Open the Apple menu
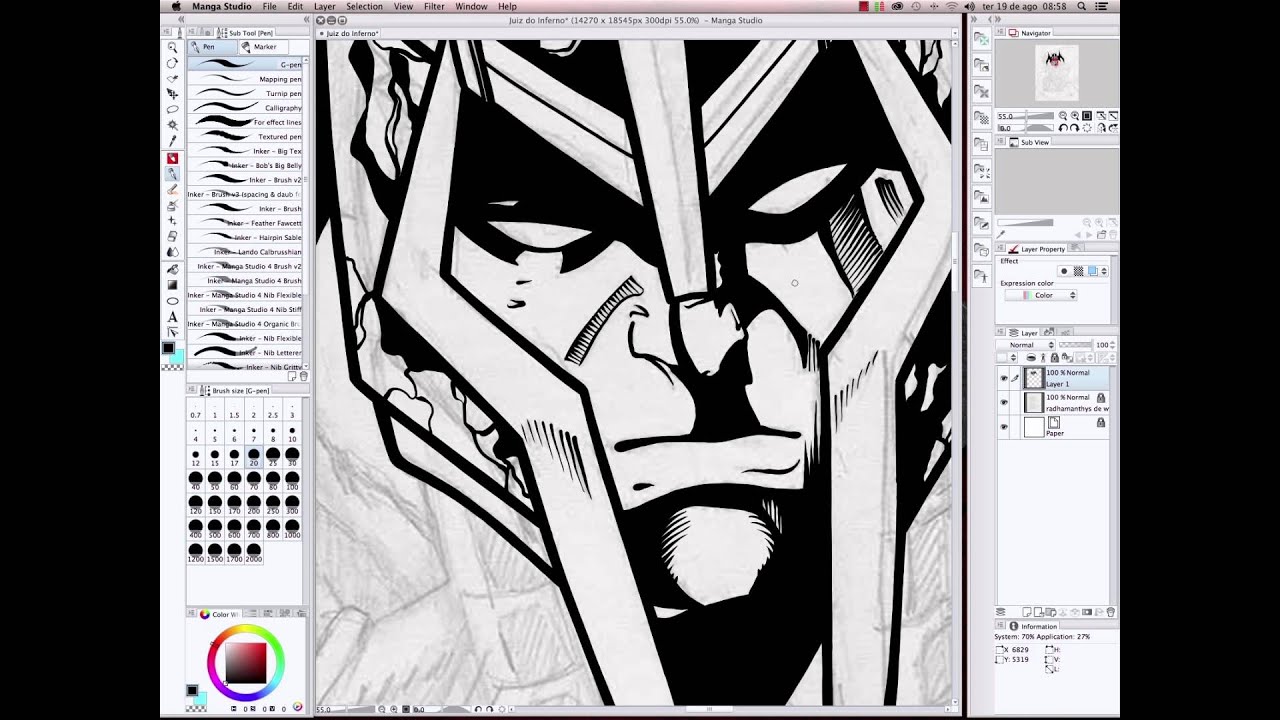Image resolution: width=1280 pixels, height=720 pixels. point(176,6)
